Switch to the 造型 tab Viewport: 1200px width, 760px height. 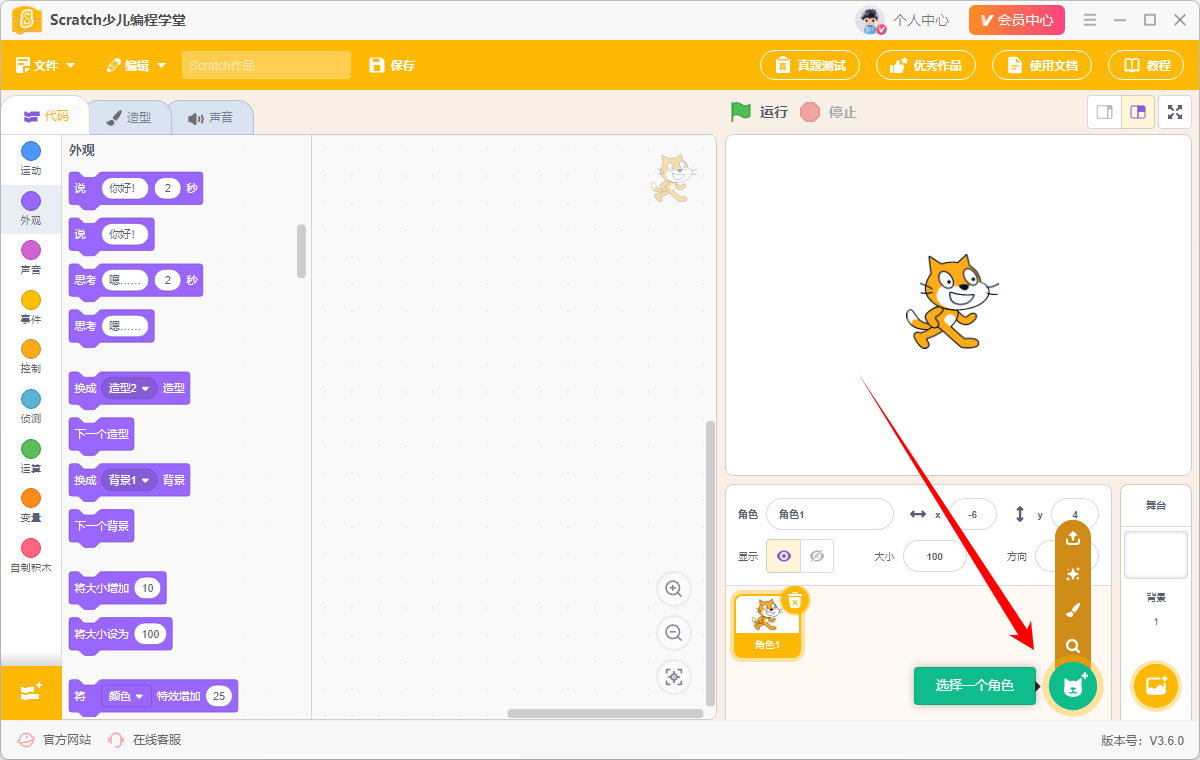pyautogui.click(x=128, y=117)
